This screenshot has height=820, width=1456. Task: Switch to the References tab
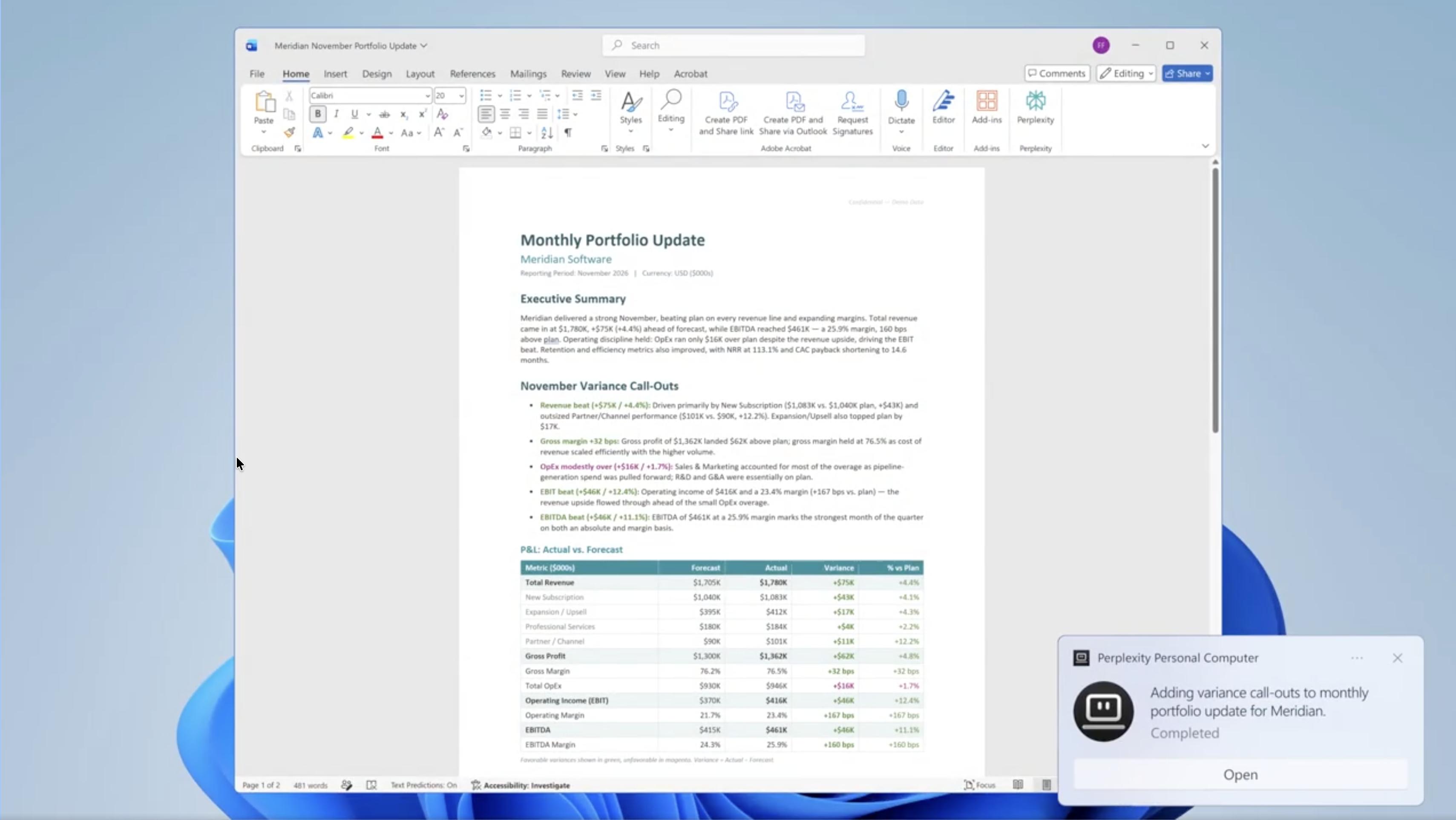472,73
